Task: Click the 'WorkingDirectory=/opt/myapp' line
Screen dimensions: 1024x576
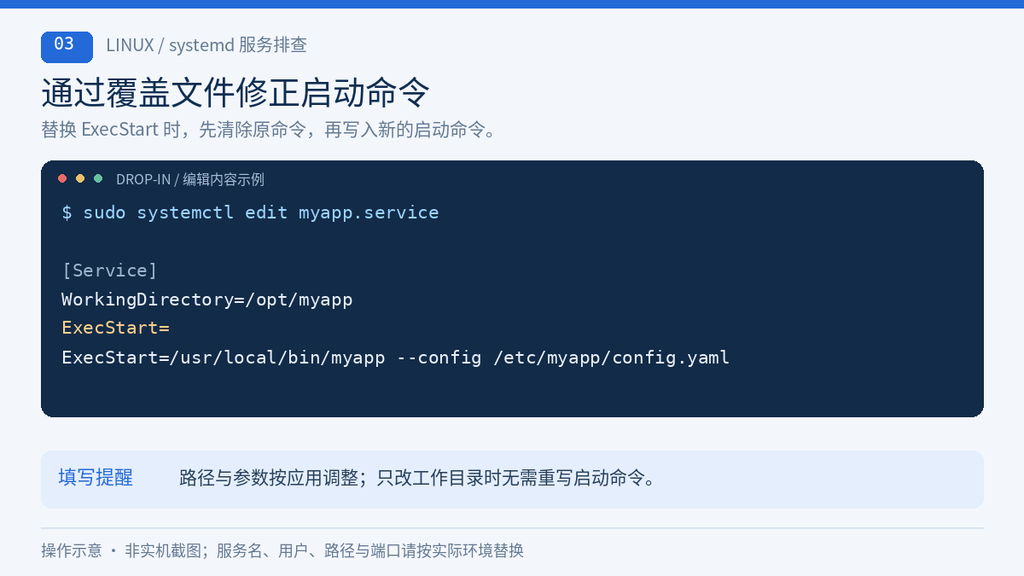Action: (207, 300)
